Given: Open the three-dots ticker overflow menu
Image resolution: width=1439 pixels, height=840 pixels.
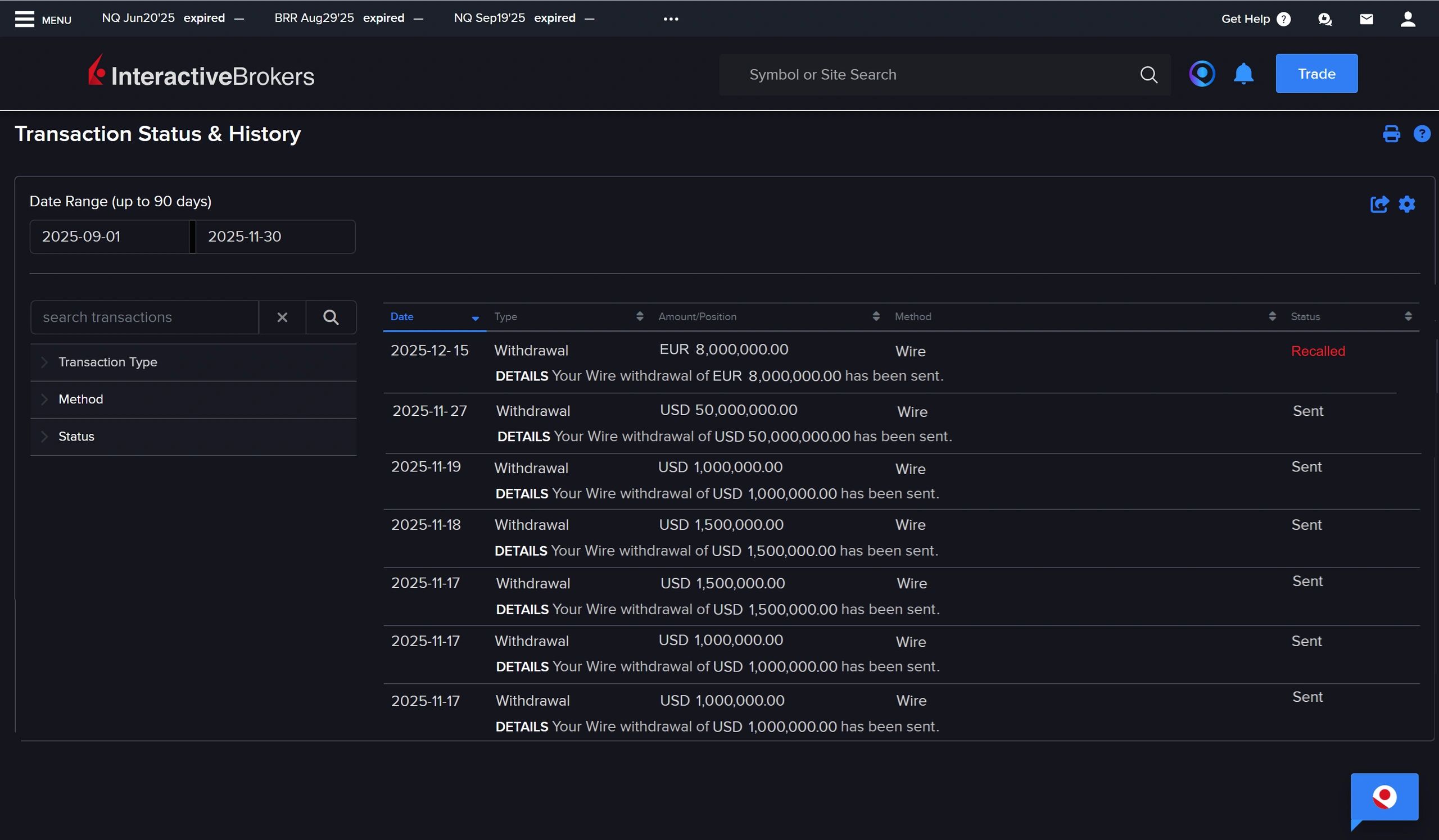Looking at the screenshot, I should 671,19.
